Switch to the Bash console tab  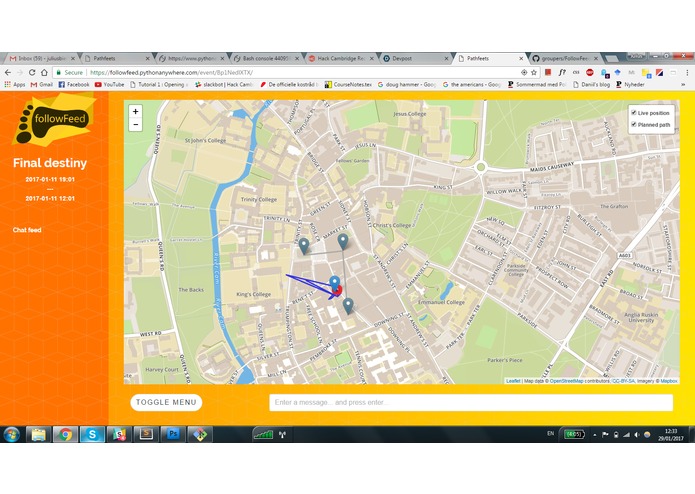point(266,58)
